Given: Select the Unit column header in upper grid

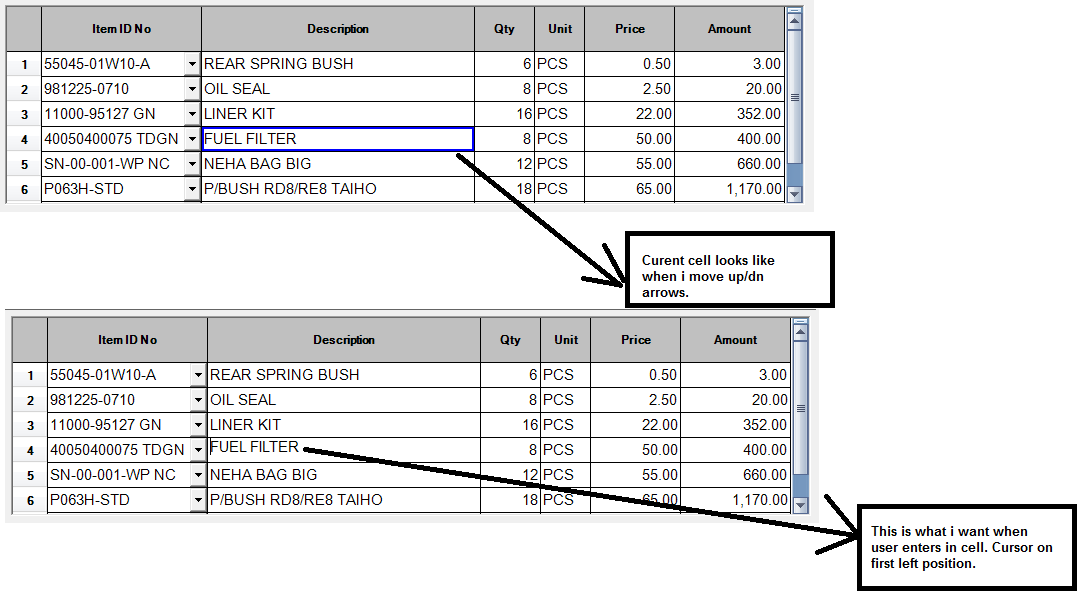Looking at the screenshot, I should 560,29.
